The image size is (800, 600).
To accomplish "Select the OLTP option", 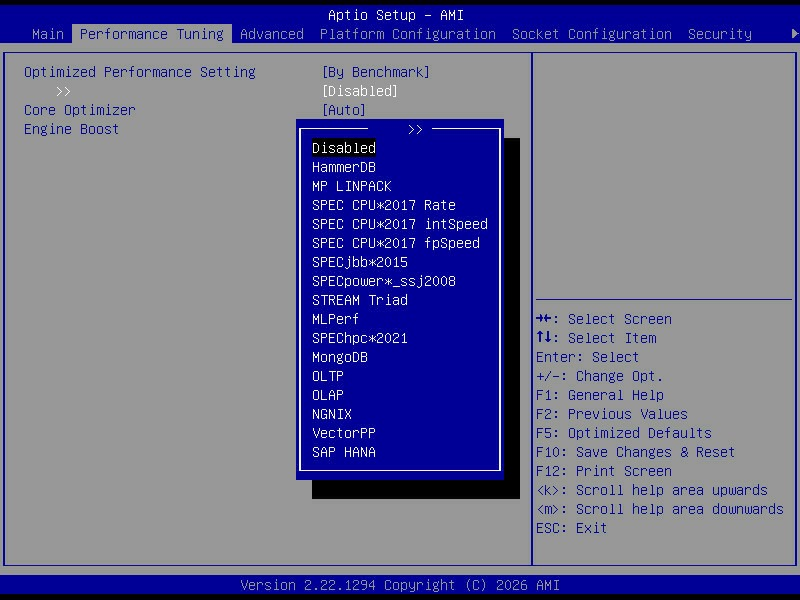I will tap(328, 376).
